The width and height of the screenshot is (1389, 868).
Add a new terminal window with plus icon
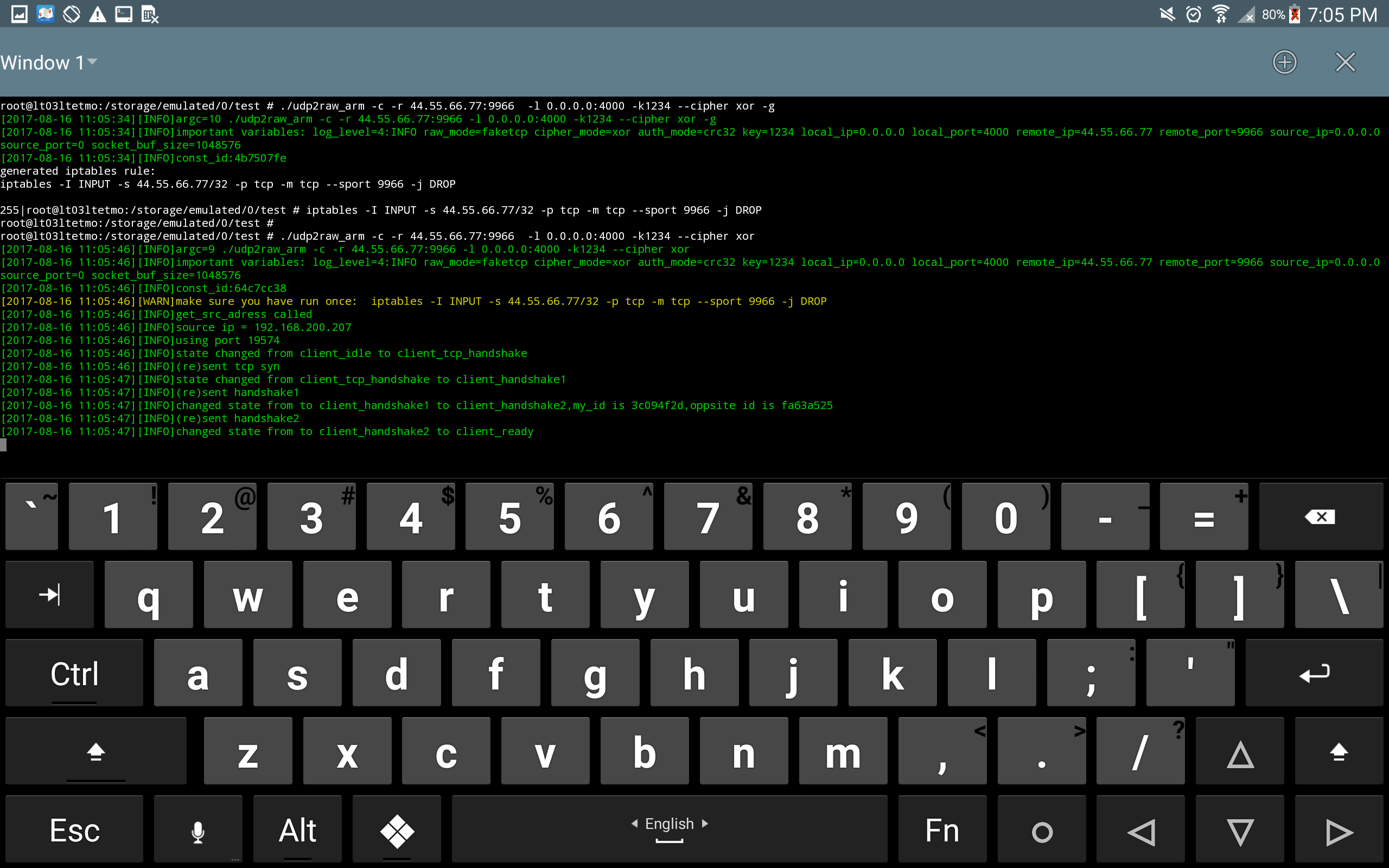[1284, 62]
